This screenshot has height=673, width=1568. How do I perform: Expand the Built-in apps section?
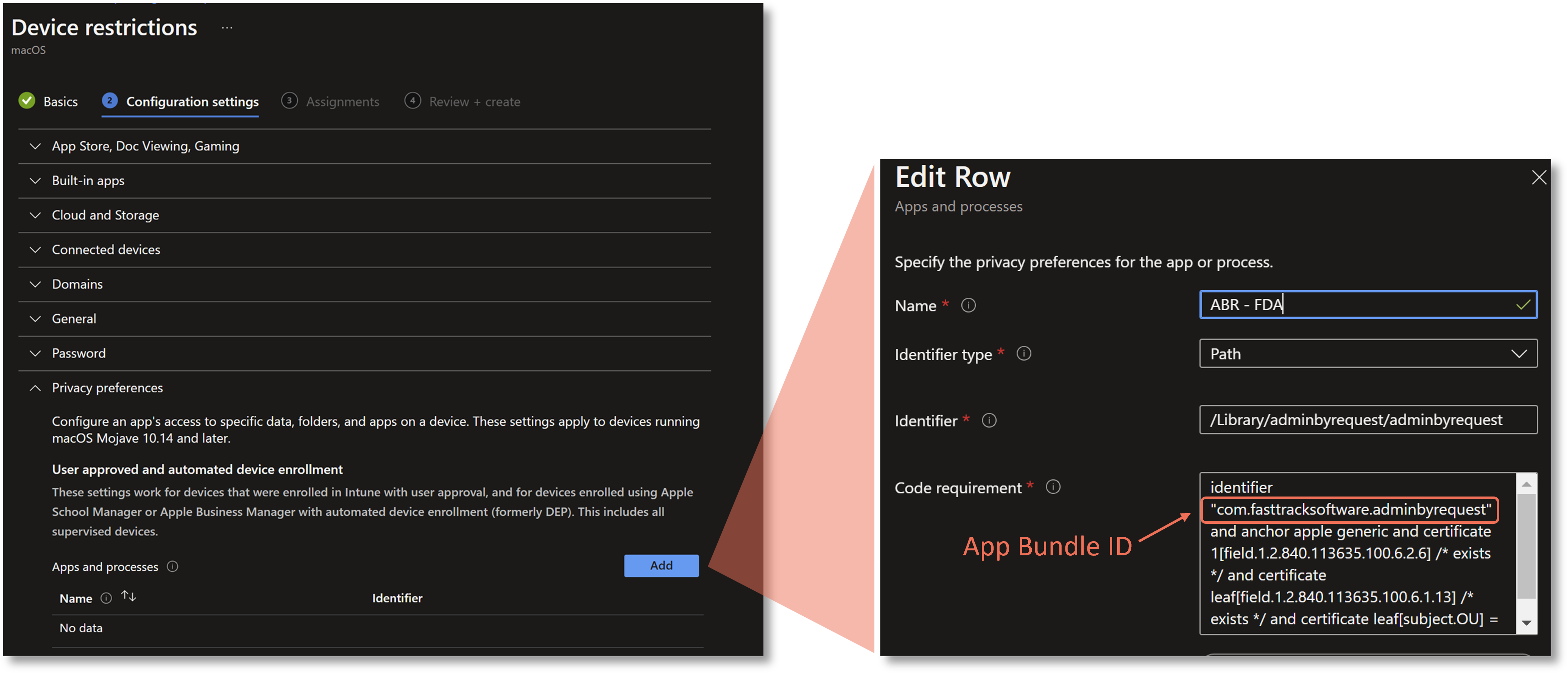click(x=365, y=181)
